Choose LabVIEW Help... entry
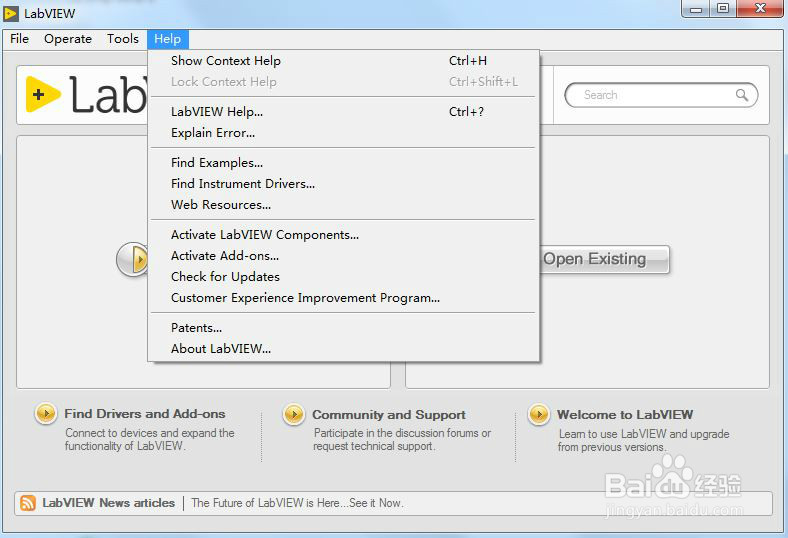The height and width of the screenshot is (538, 788). 344,112
